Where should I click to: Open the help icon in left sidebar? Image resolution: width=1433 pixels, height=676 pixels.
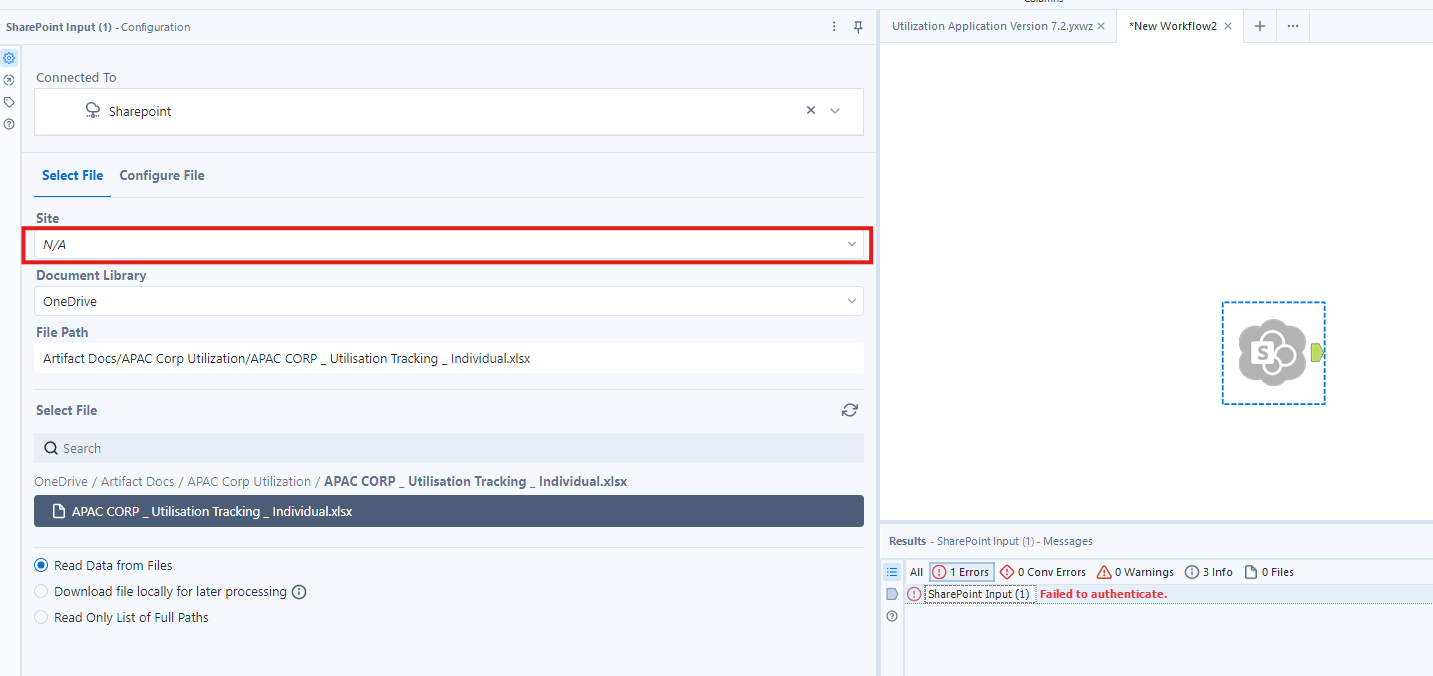(x=9, y=123)
